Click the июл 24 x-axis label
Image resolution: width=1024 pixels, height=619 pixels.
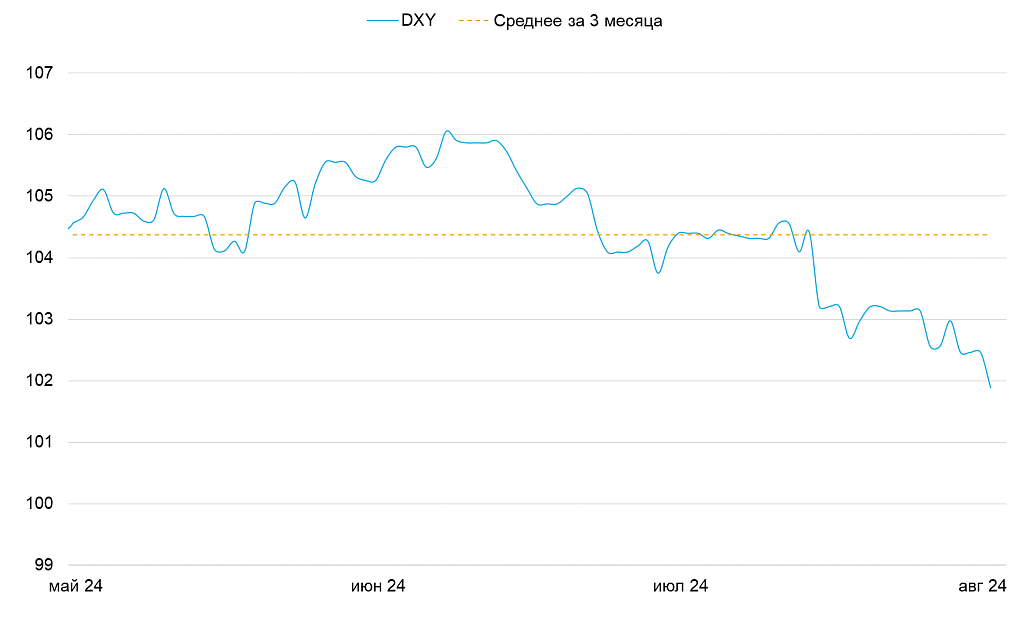[x=680, y=587]
